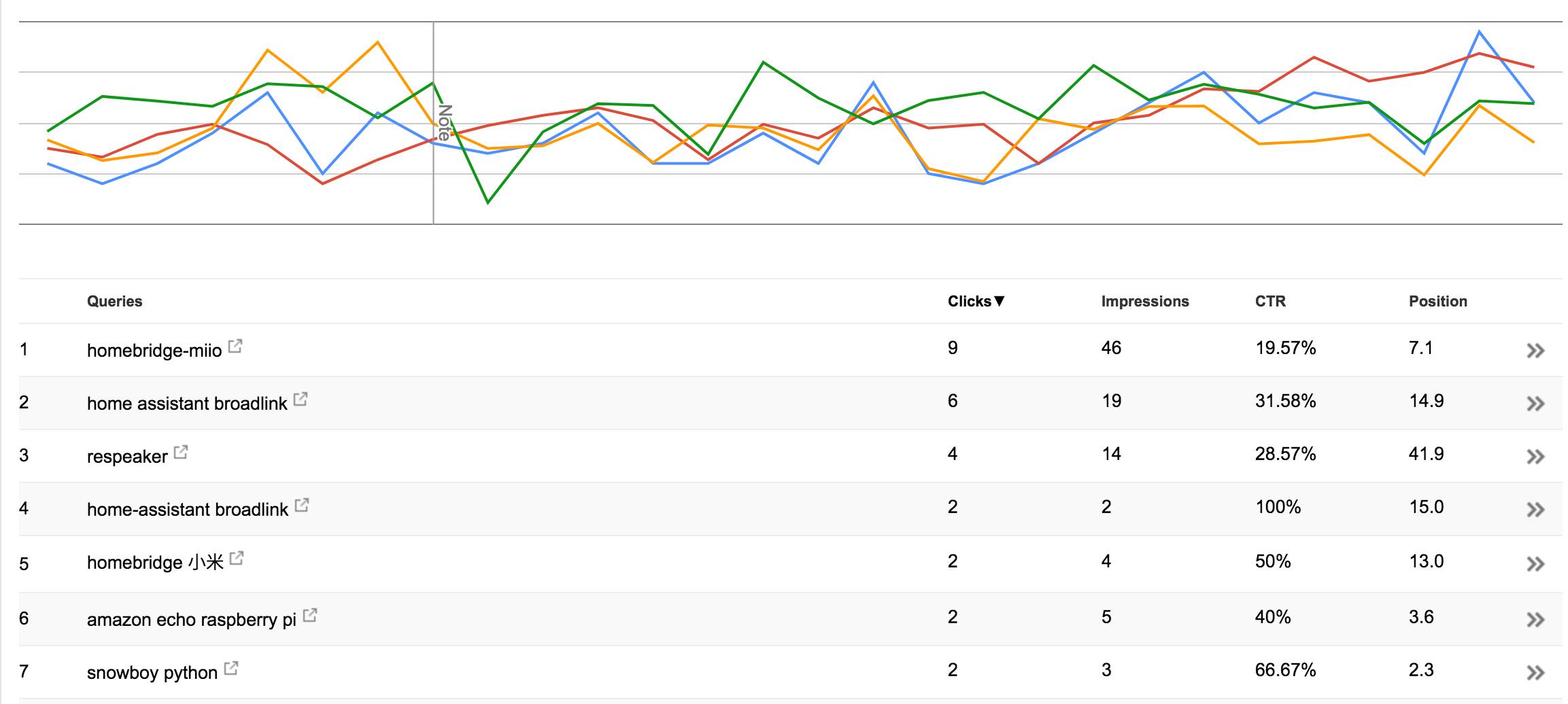
Task: Open external link icon beside home assistant broadlink
Action: click(301, 400)
